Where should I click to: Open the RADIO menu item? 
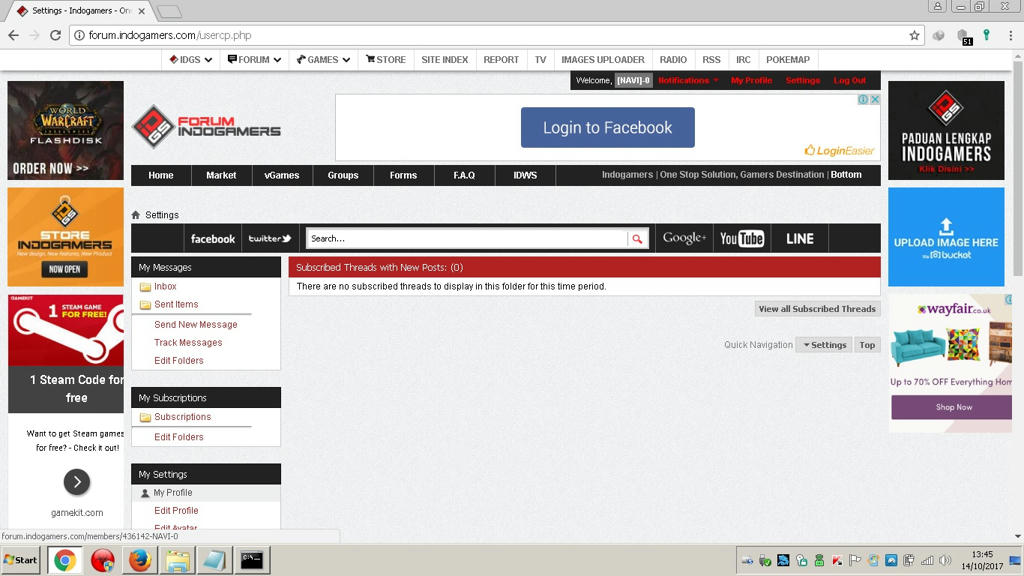tap(673, 59)
